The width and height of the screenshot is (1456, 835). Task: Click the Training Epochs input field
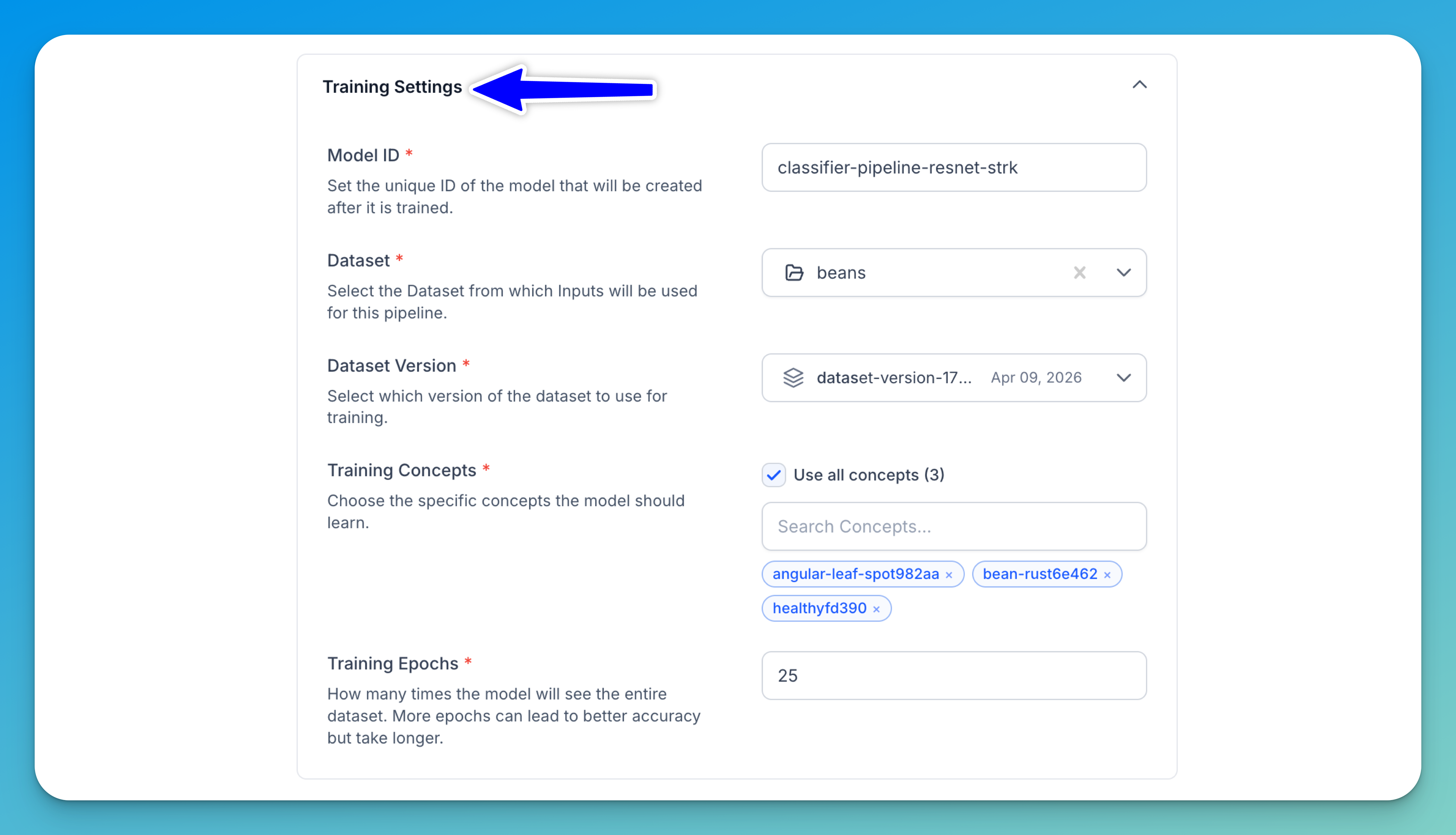click(x=953, y=676)
